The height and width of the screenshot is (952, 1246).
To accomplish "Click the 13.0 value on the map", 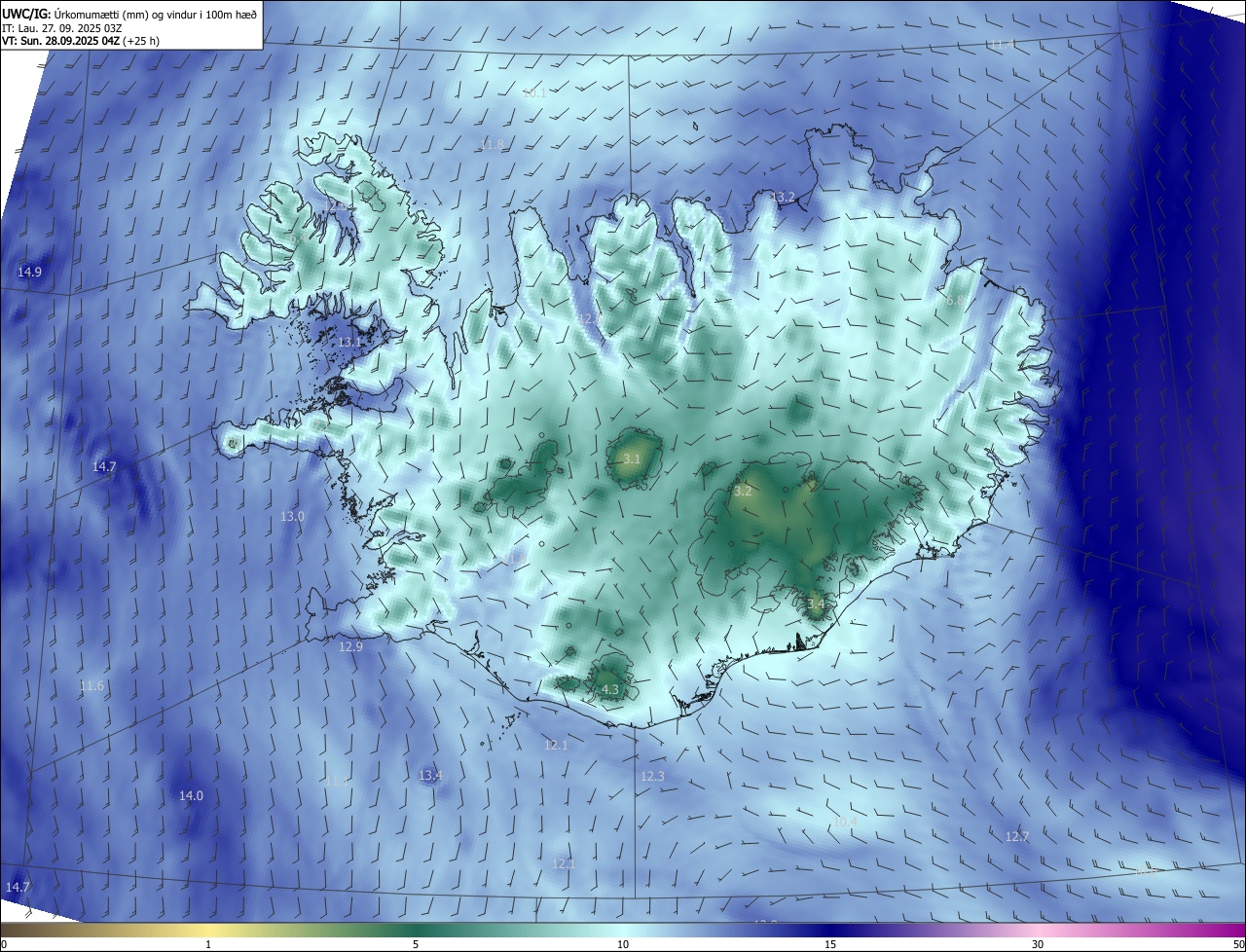I will (292, 516).
